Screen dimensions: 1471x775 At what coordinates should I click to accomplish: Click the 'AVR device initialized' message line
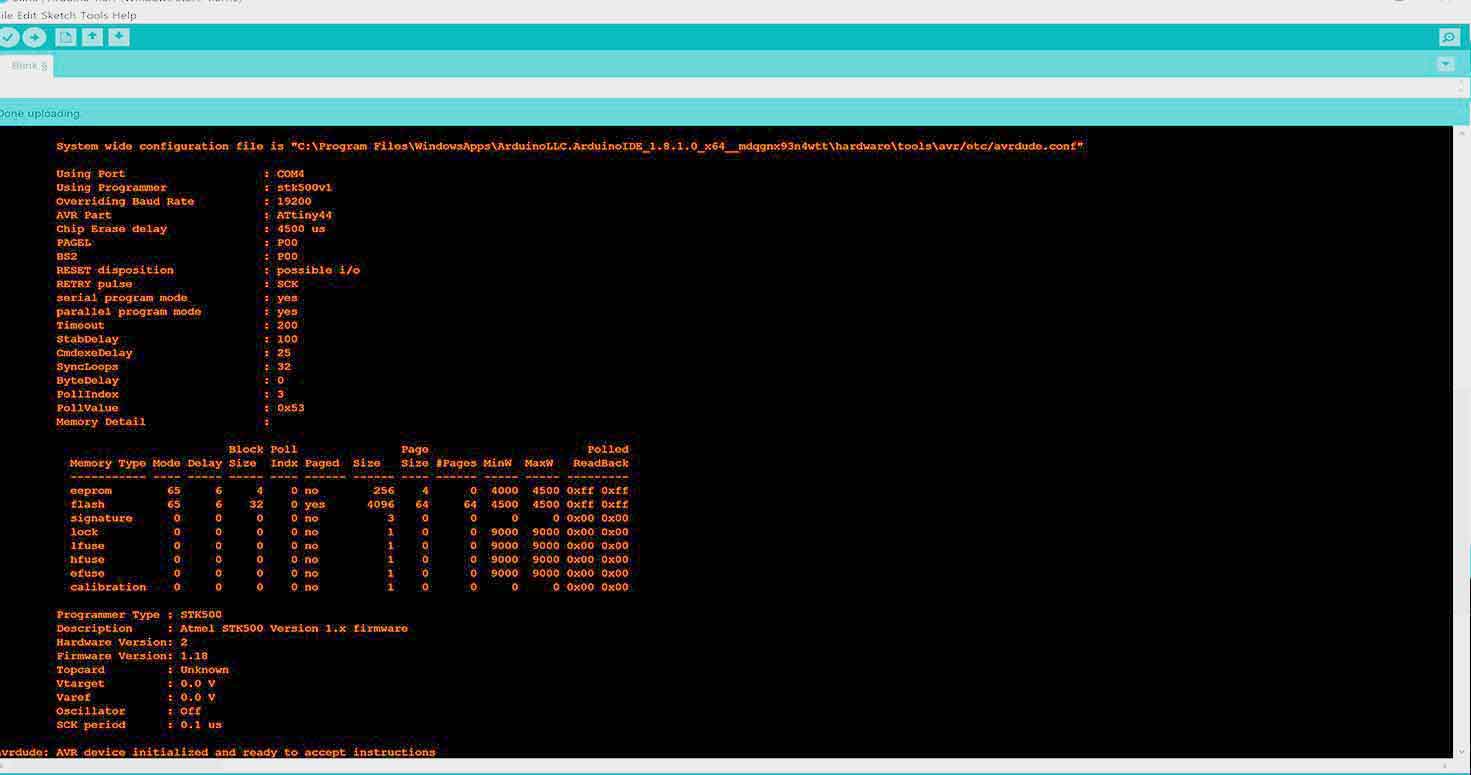tap(218, 752)
